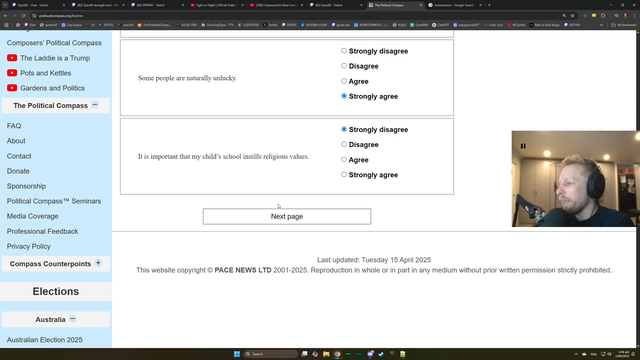Open the Clip Queue bookmark
640x360 pixels.
pos(71,25)
